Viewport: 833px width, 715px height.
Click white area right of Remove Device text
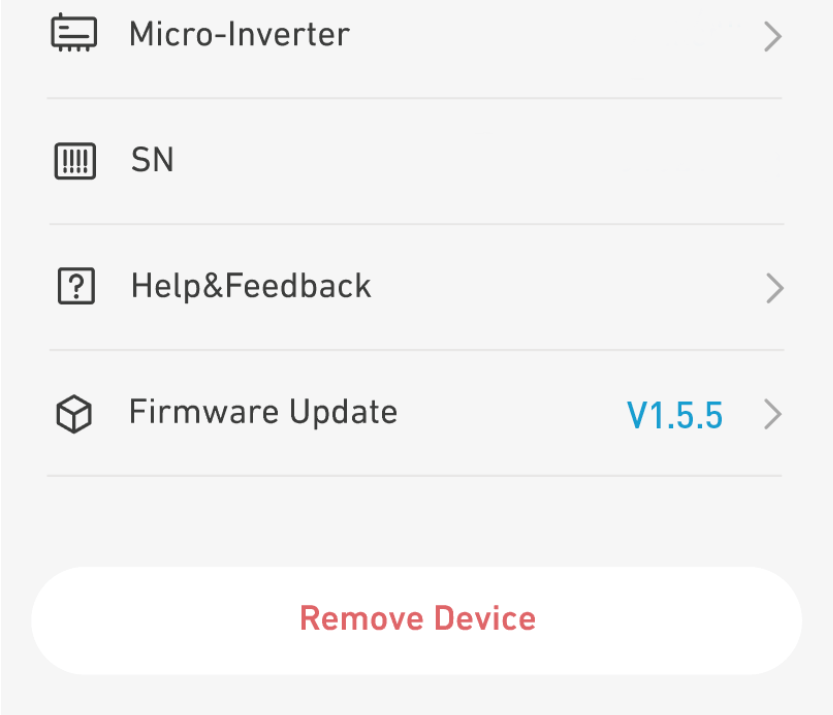click(670, 620)
